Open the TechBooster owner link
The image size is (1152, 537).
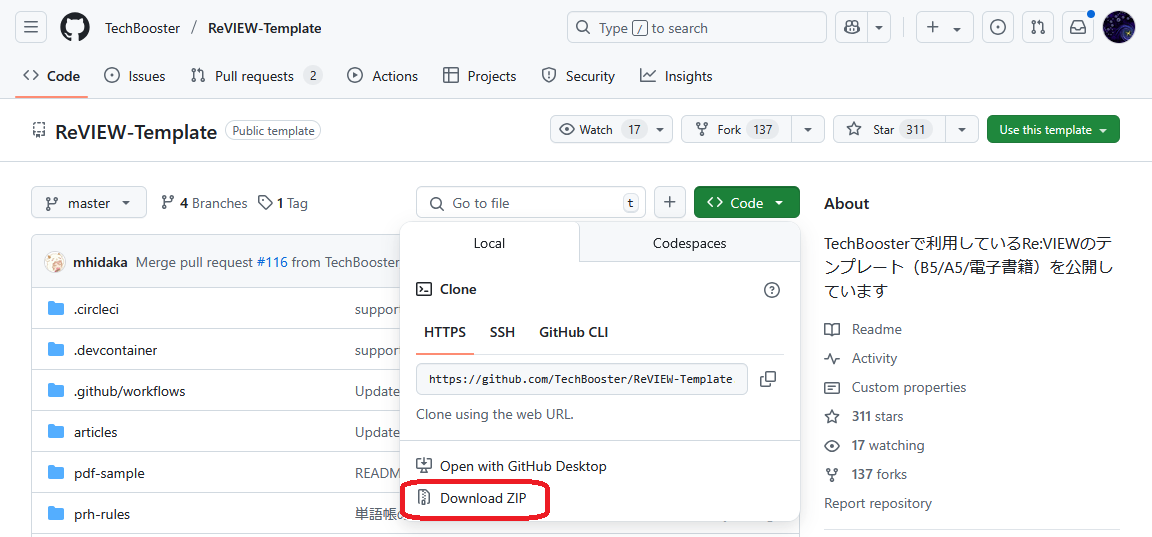(143, 29)
